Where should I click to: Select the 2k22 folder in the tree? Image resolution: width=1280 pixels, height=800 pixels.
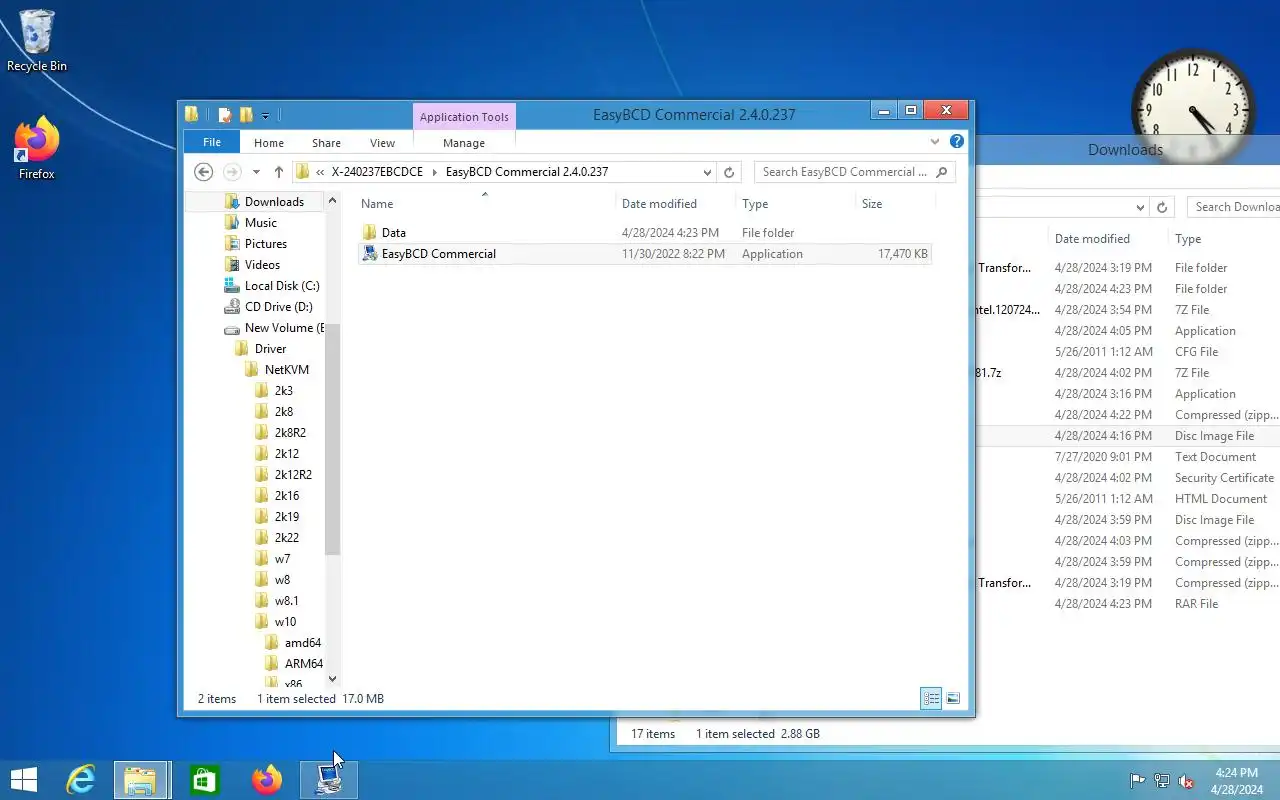pos(286,538)
